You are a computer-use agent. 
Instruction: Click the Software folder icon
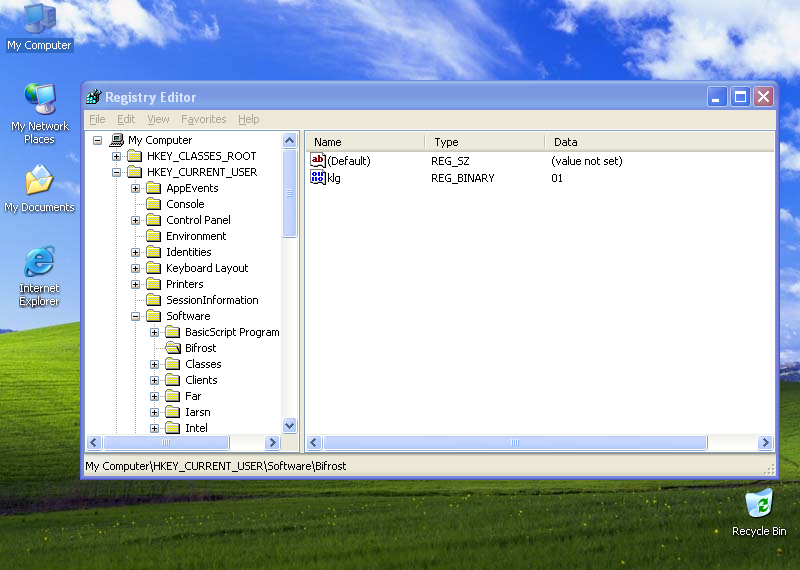(x=154, y=316)
